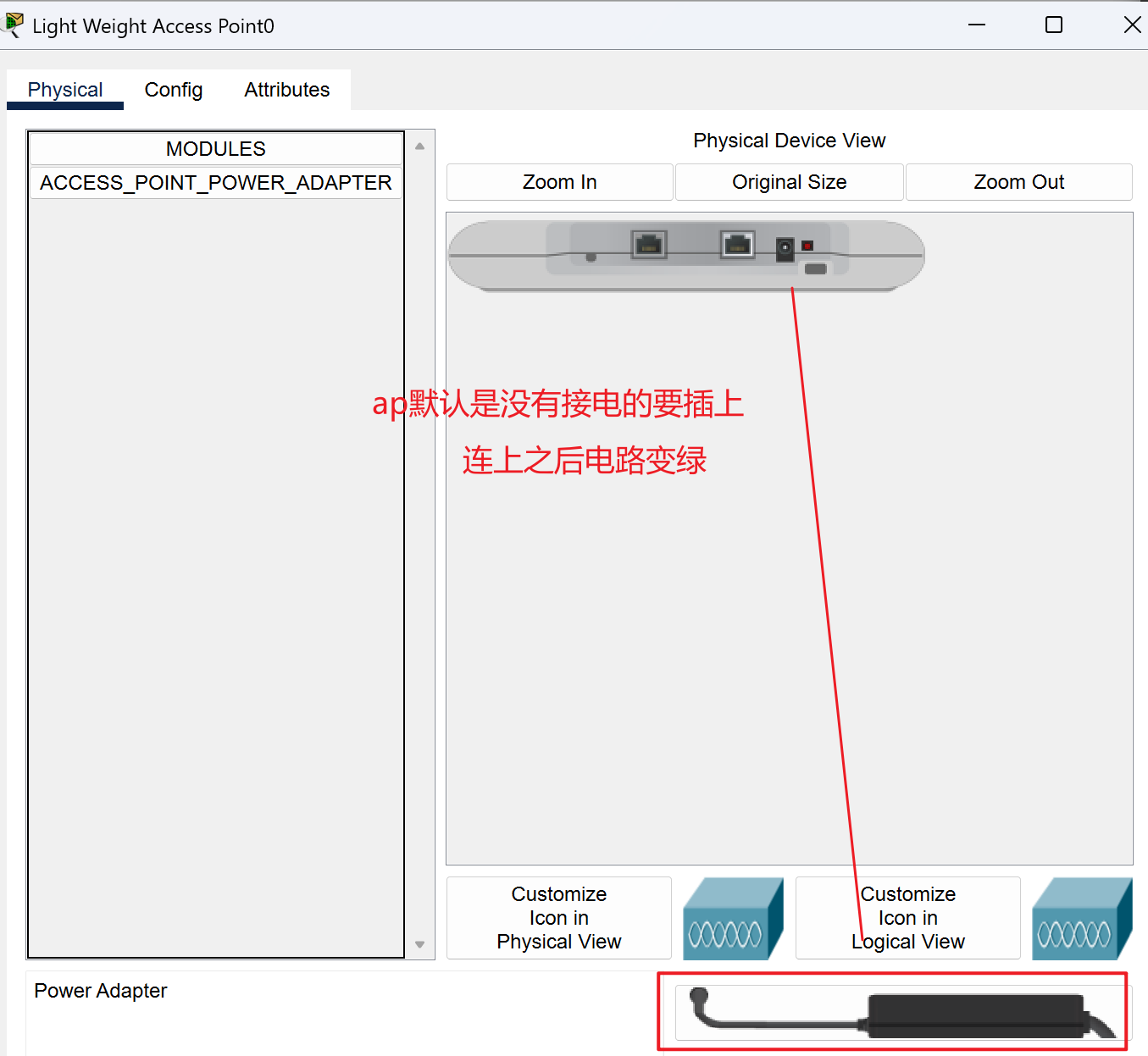
Task: Close the Light Weight Access Point0 window
Action: [1132, 25]
